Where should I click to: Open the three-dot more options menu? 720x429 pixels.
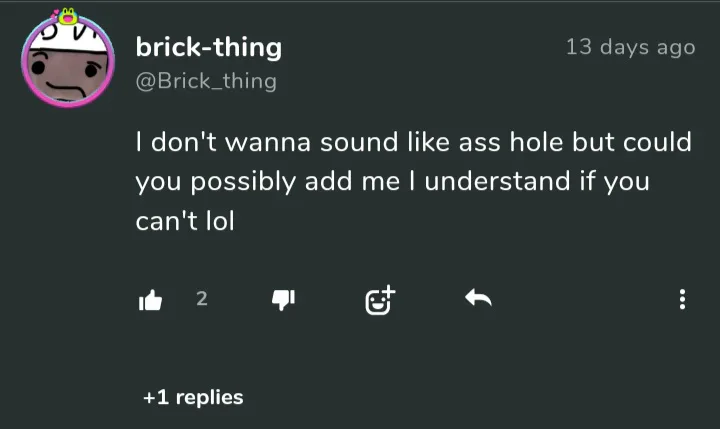point(682,299)
